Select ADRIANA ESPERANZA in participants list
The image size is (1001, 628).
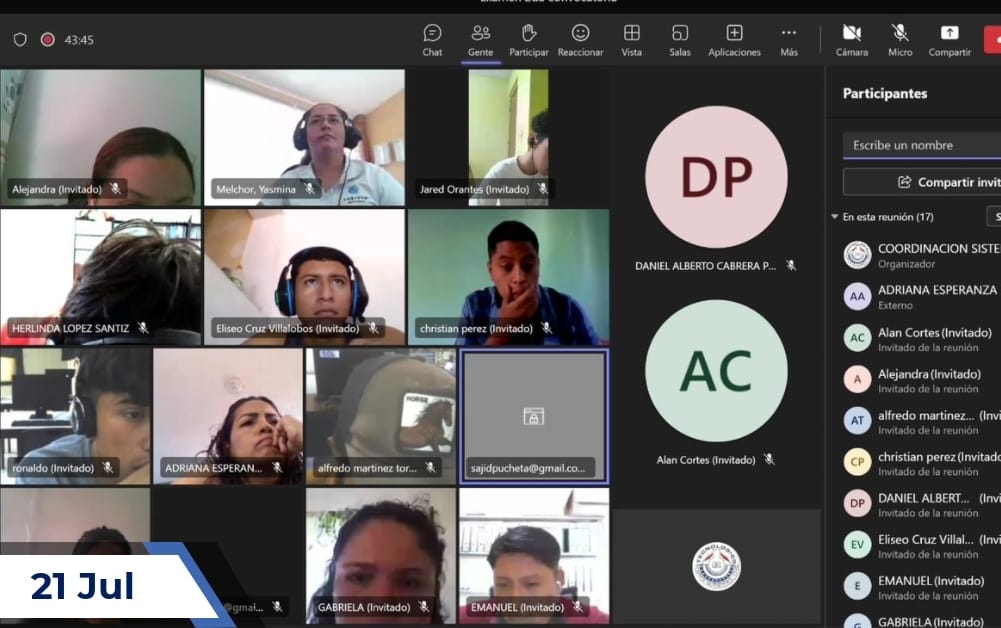point(921,297)
